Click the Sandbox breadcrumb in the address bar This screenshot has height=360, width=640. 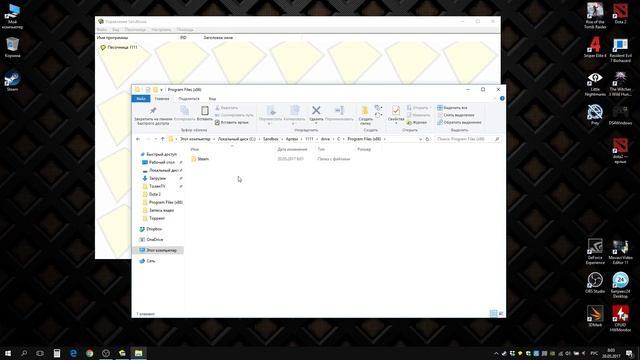click(x=271, y=139)
